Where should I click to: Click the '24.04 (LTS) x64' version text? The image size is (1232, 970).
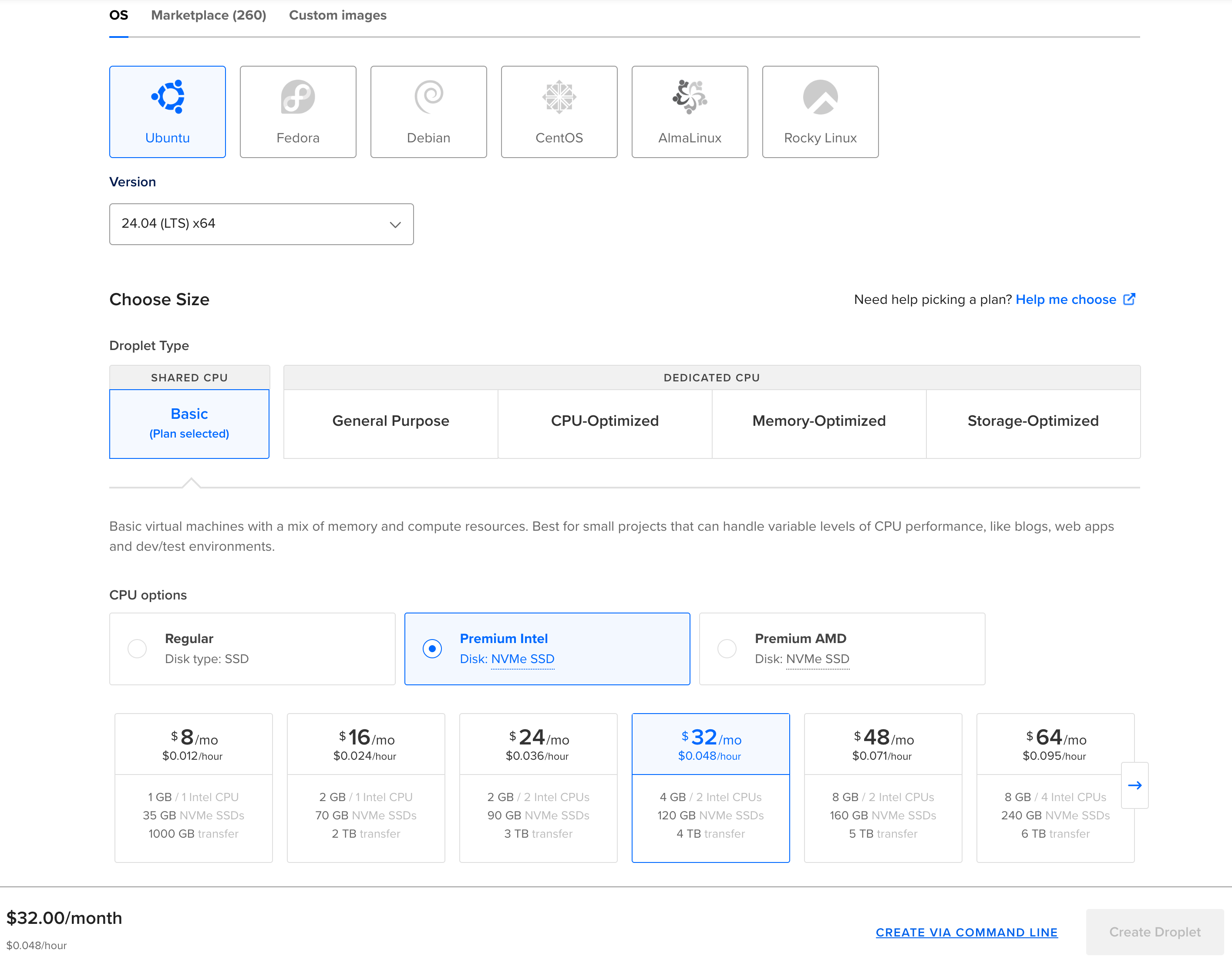tap(168, 223)
